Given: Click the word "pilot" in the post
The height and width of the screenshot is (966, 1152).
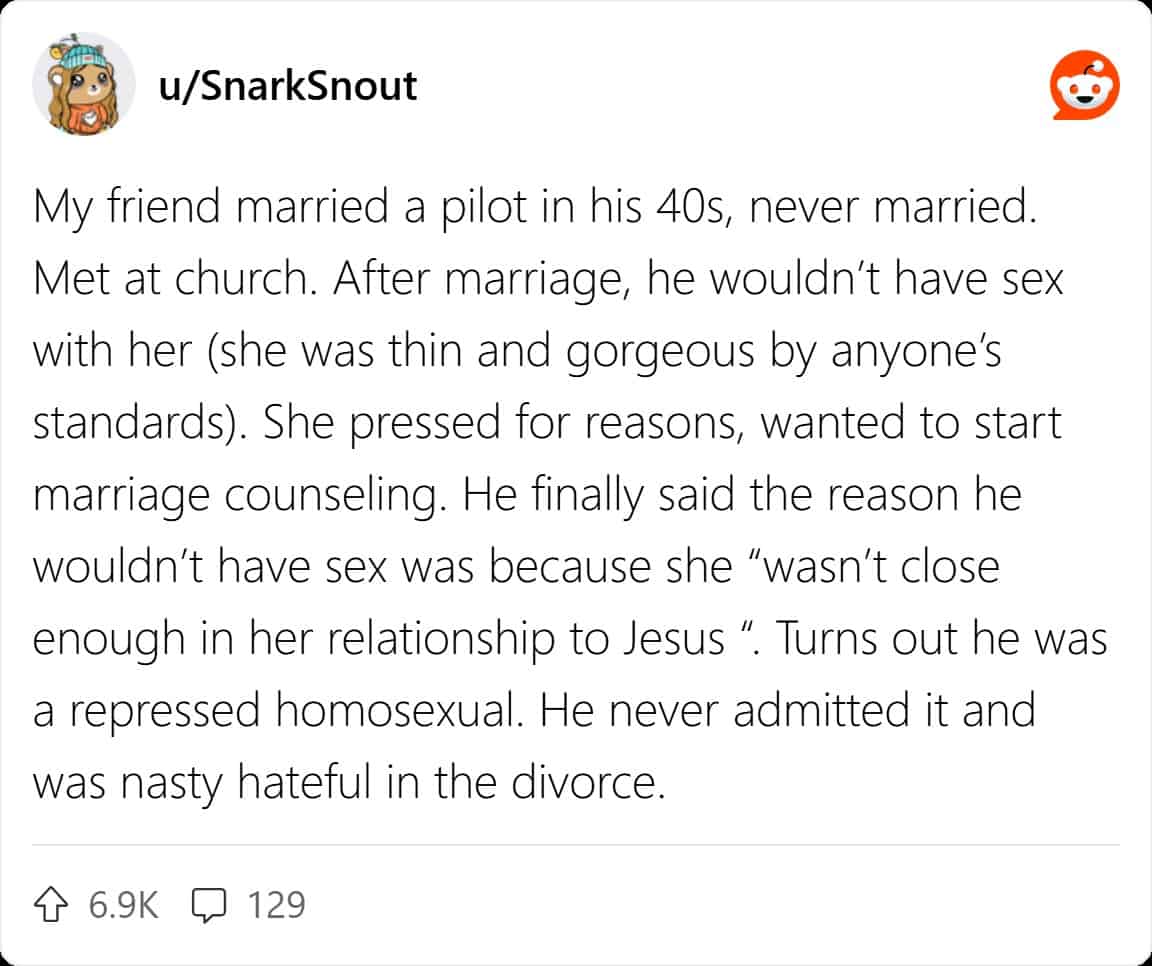Looking at the screenshot, I should [458, 210].
